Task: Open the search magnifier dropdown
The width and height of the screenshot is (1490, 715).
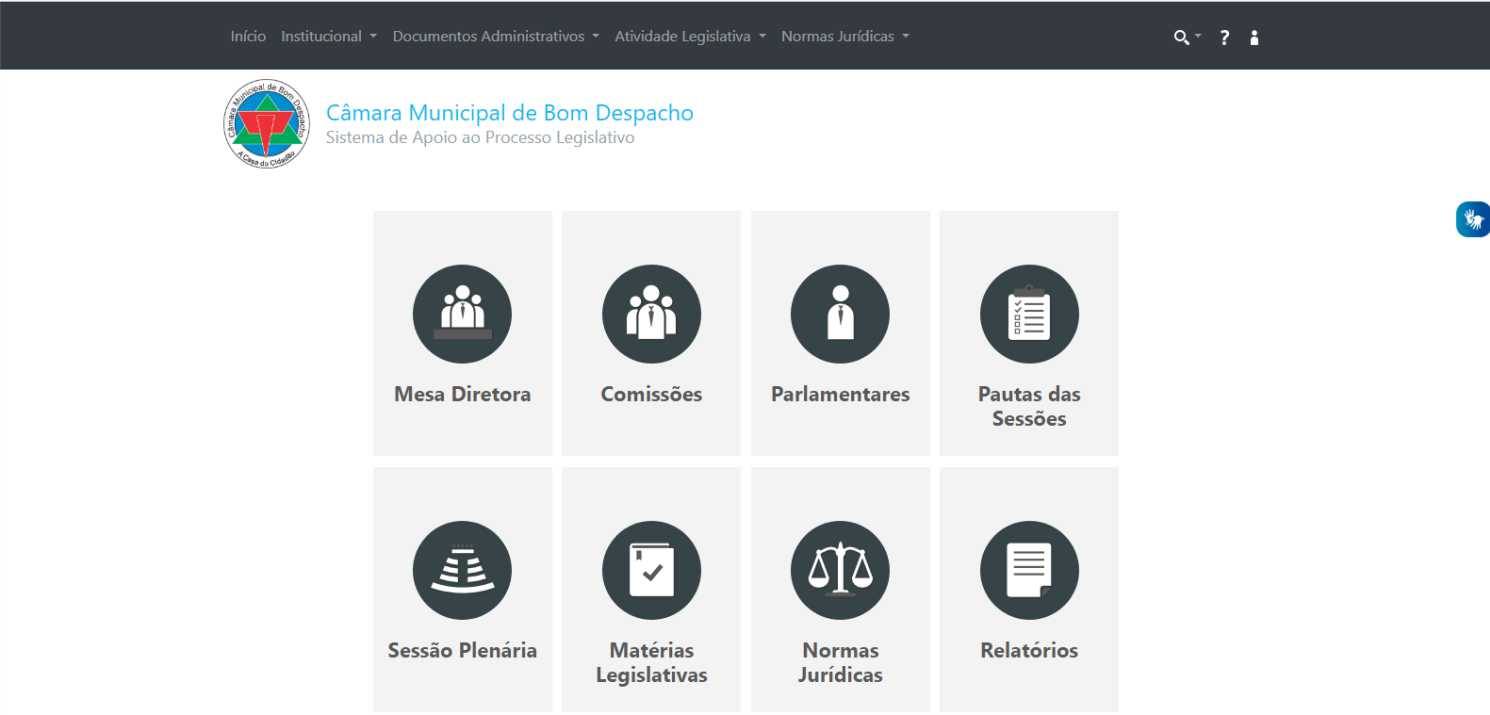Action: (x=1186, y=37)
